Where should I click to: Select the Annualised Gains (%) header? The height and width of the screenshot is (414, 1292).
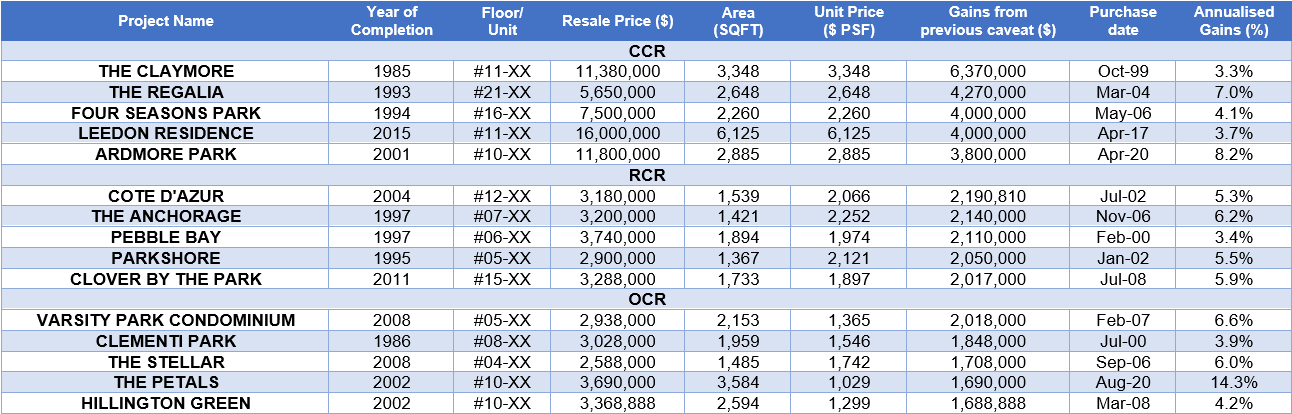coord(1234,21)
